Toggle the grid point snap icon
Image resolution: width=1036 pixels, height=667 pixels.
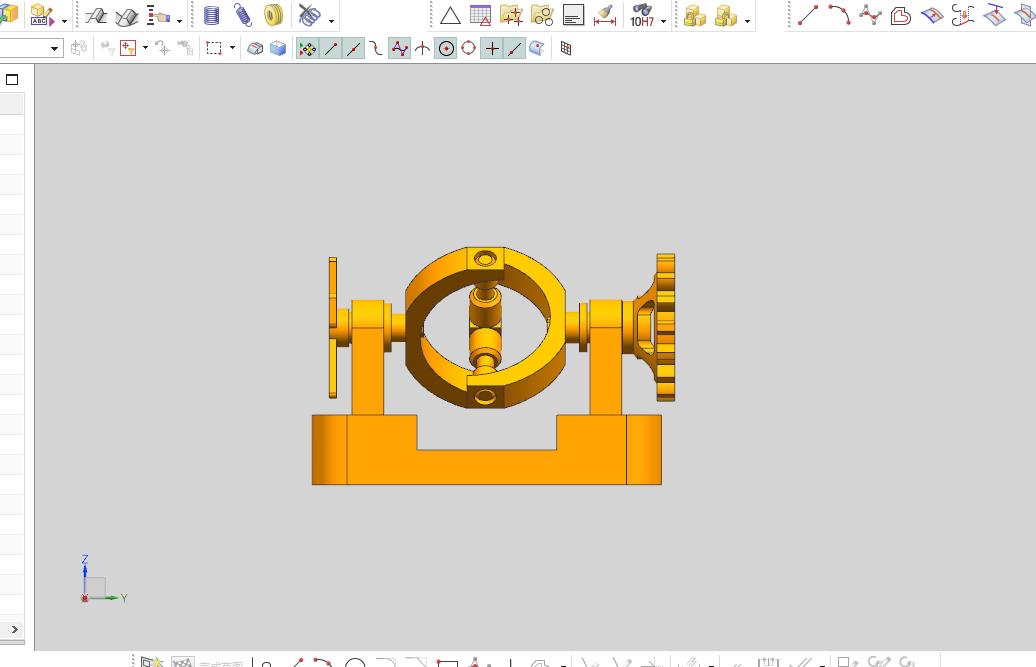[x=566, y=48]
